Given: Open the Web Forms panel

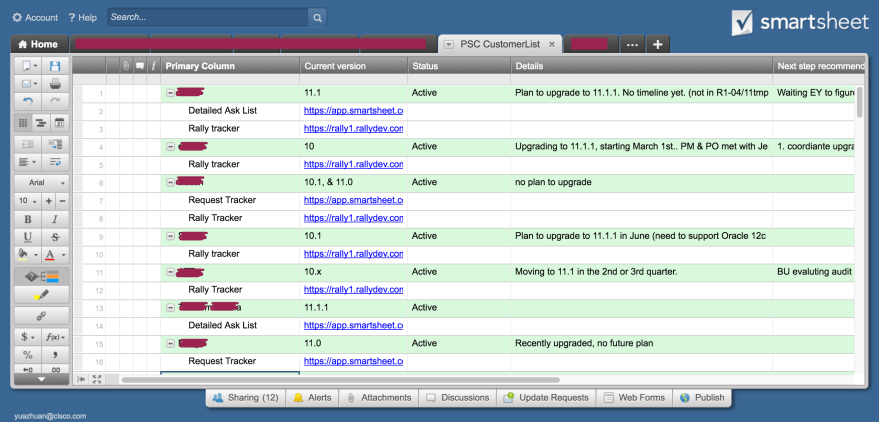Looking at the screenshot, I should pos(634,398).
